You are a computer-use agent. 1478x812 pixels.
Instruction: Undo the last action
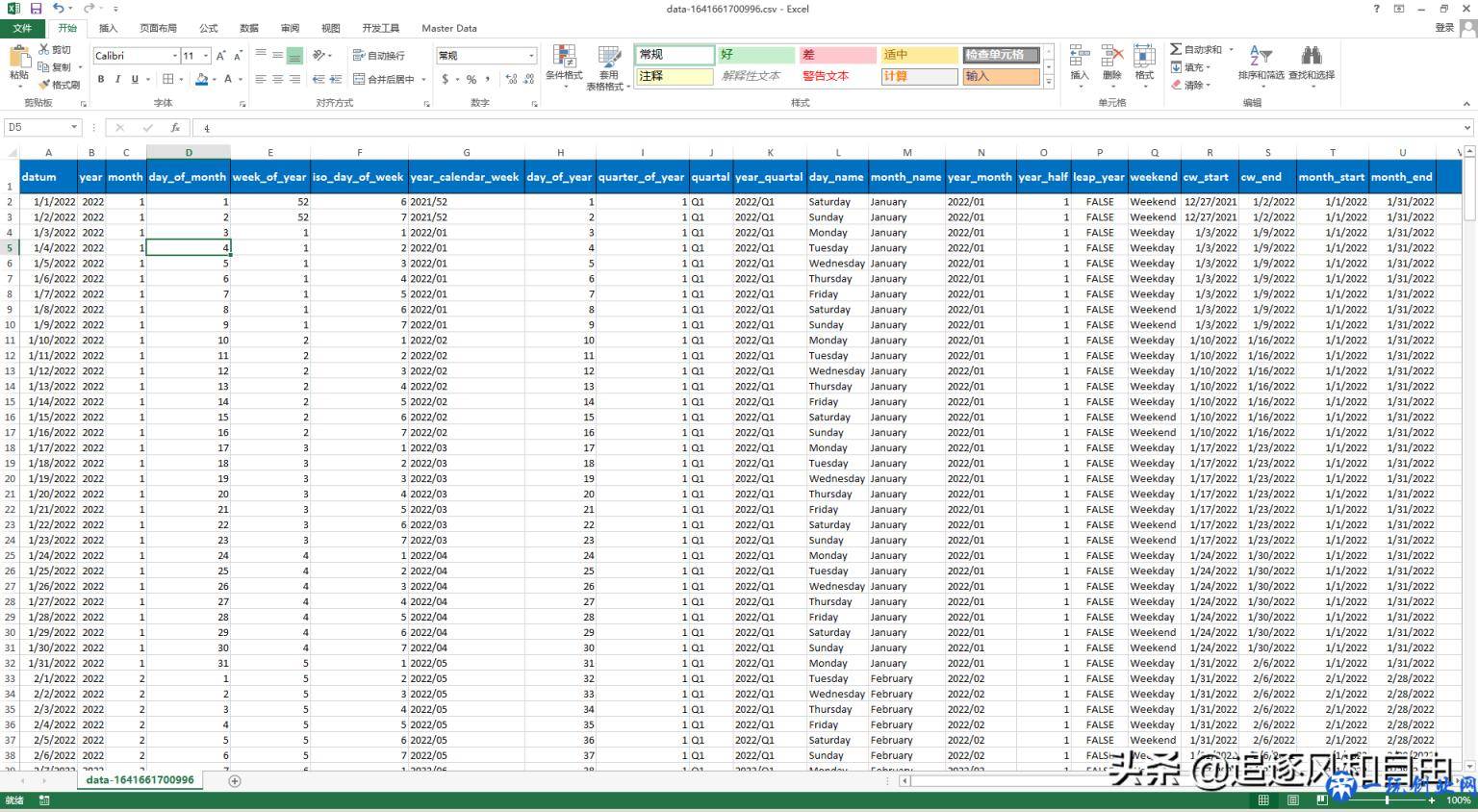coord(58,9)
